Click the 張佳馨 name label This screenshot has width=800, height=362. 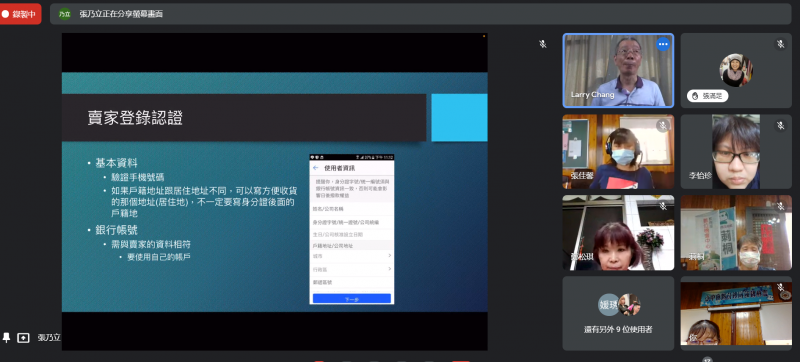pyautogui.click(x=582, y=175)
